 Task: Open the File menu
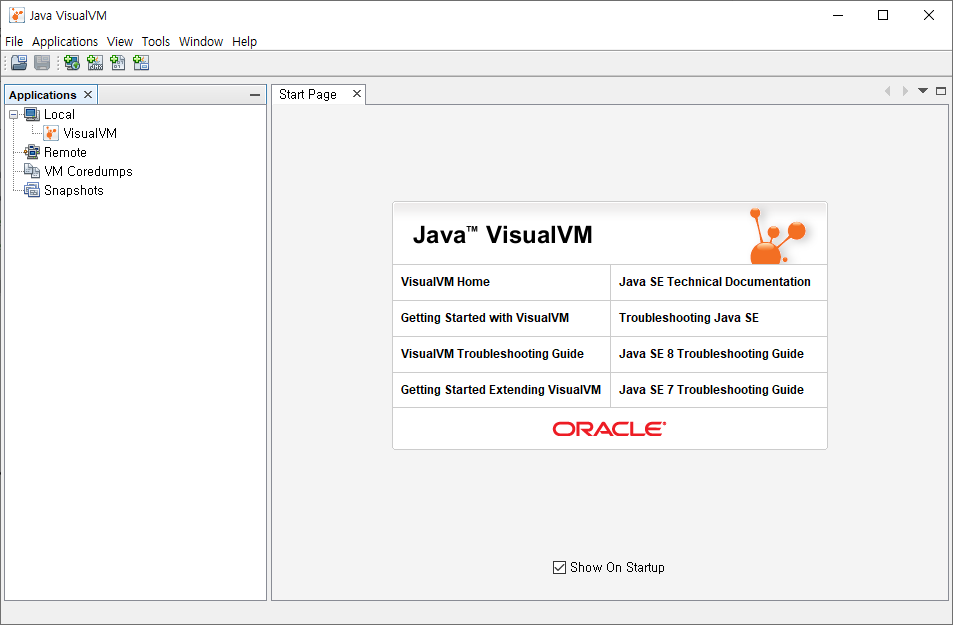pyautogui.click(x=14, y=41)
